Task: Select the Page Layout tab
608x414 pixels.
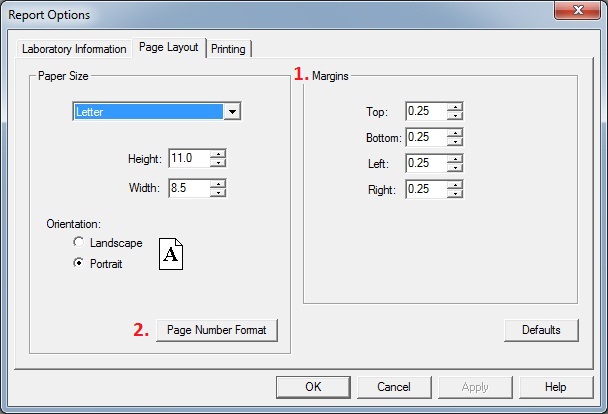Action: click(169, 47)
